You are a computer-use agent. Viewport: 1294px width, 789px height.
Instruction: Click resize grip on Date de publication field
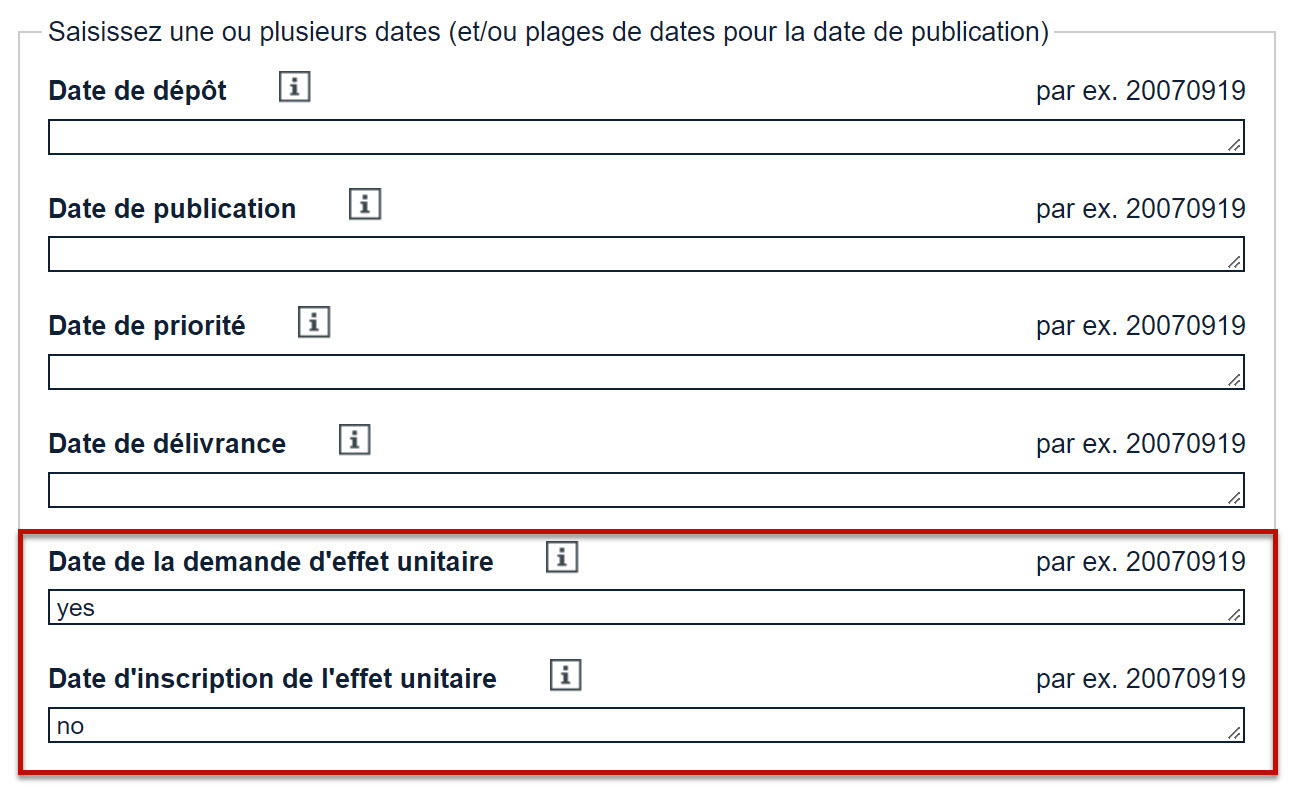tap(1236, 263)
